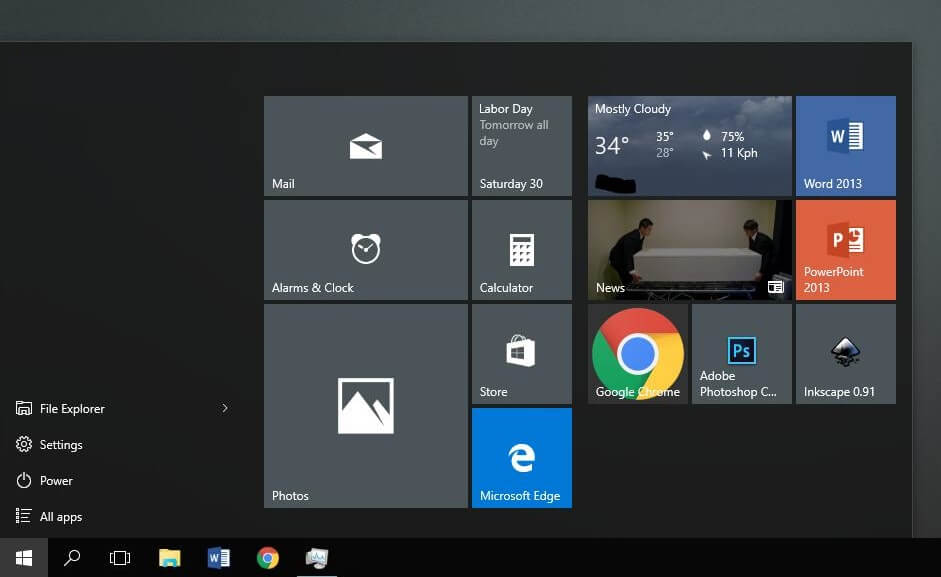The height and width of the screenshot is (577, 941).
Task: Open the Photos tile
Action: [365, 406]
